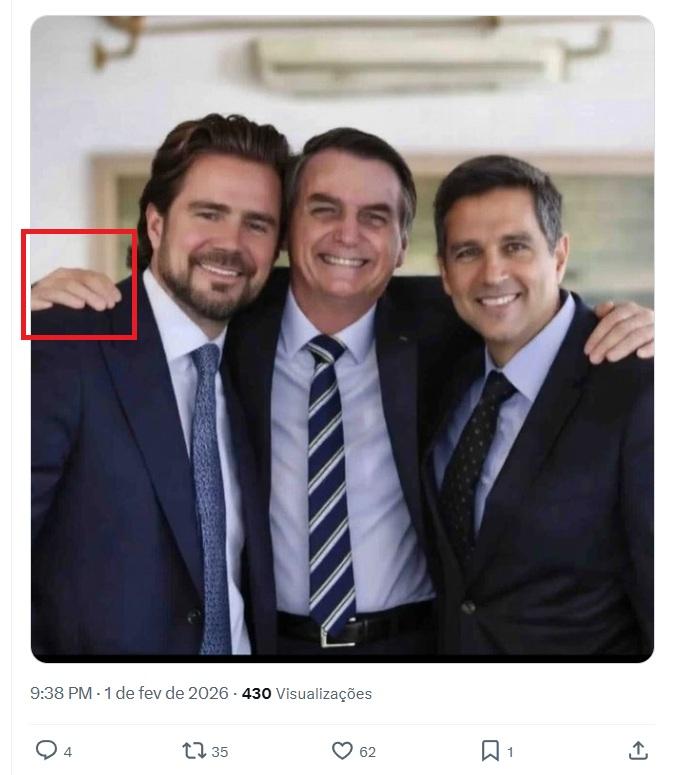
Task: Open the 9:38 PM timestamp link
Action: click(61, 693)
